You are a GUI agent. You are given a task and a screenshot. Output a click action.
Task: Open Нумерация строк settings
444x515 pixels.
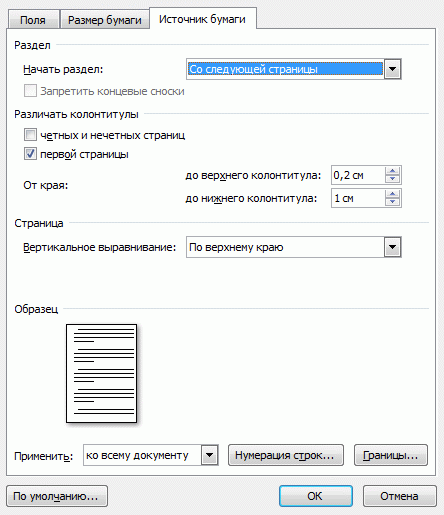286,455
